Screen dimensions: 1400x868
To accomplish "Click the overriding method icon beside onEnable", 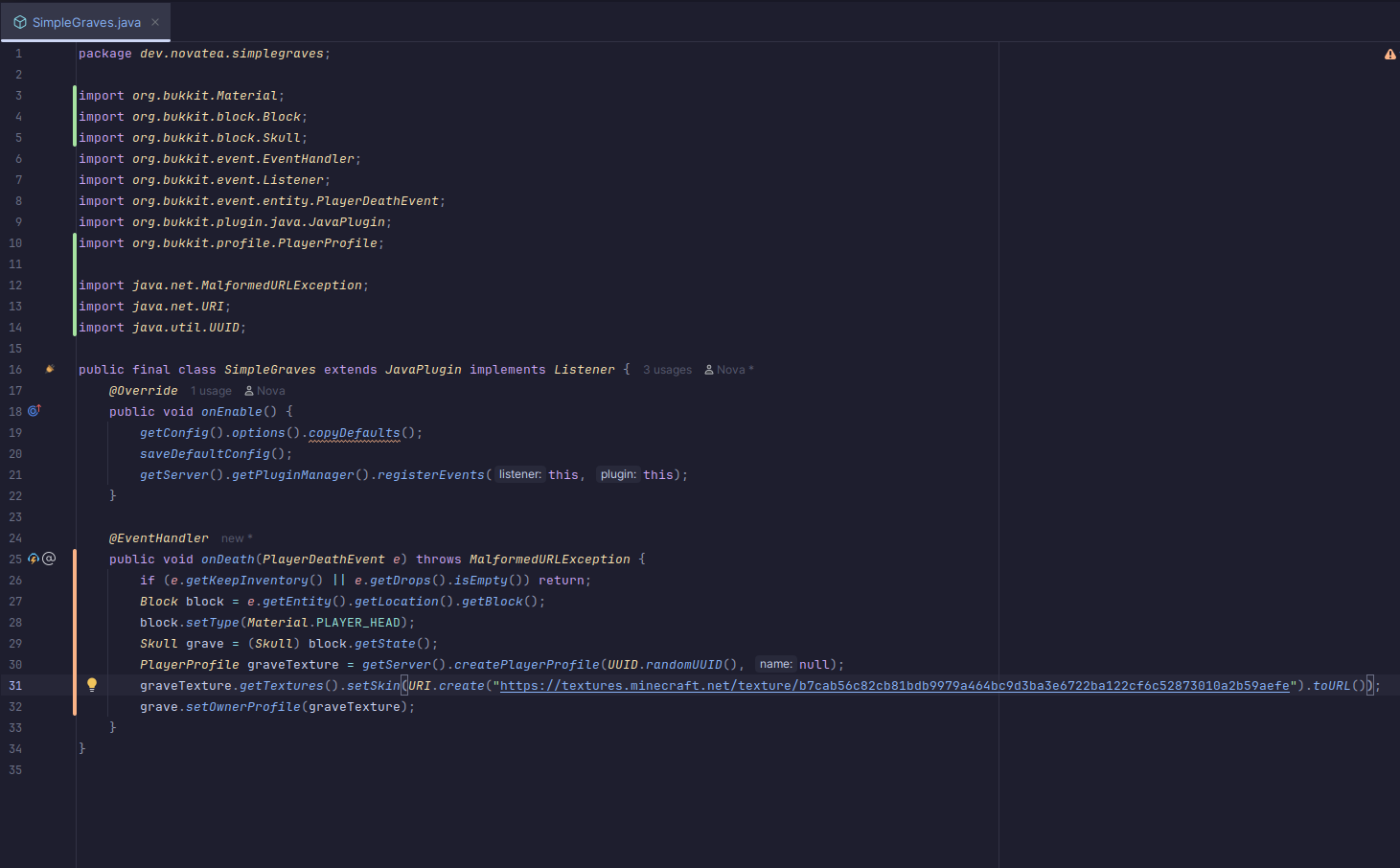I will click(x=34, y=411).
